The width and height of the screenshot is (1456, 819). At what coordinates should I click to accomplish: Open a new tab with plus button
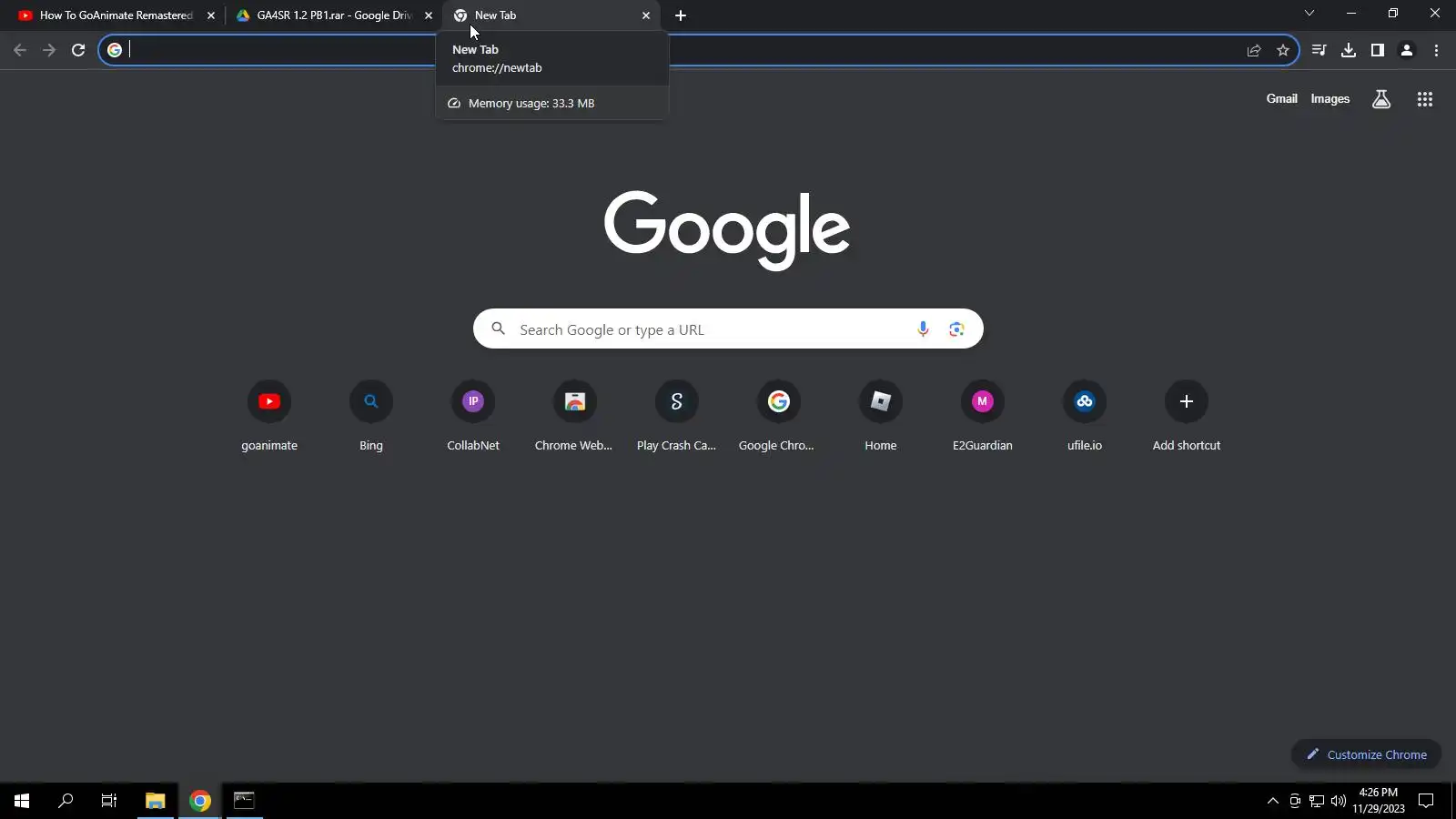tap(681, 15)
